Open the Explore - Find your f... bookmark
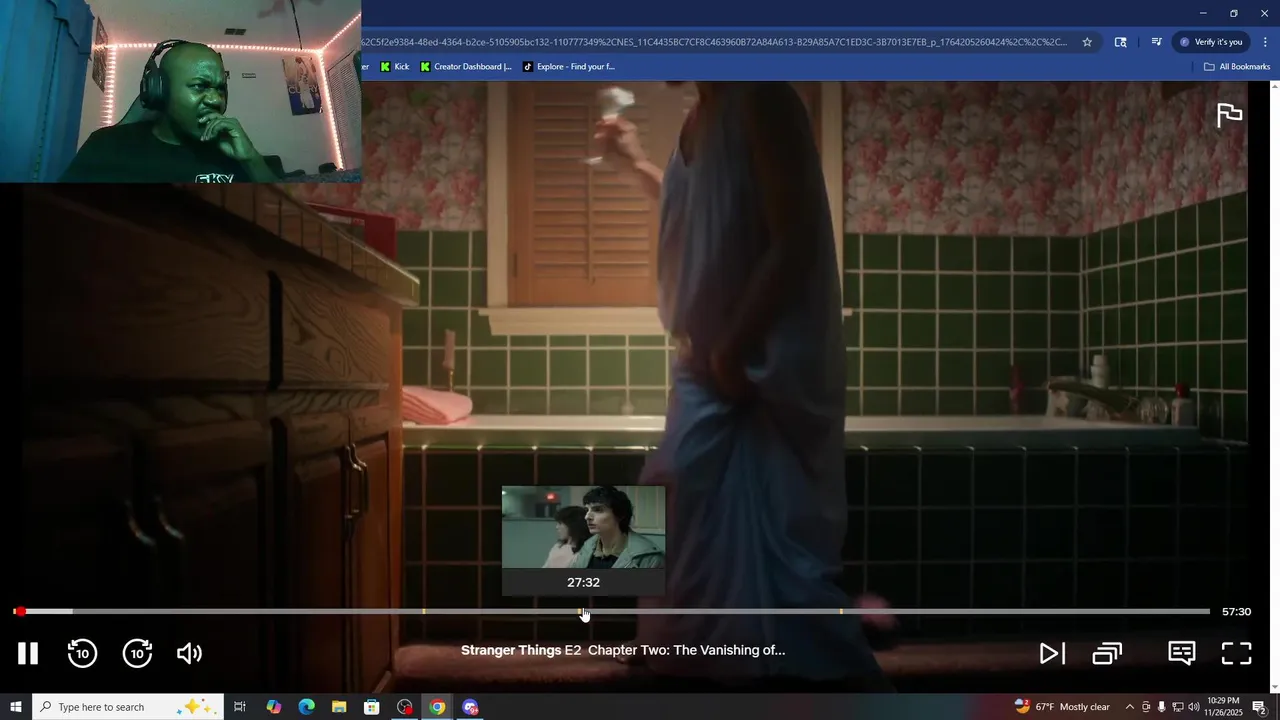This screenshot has width=1280, height=720. tap(568, 67)
